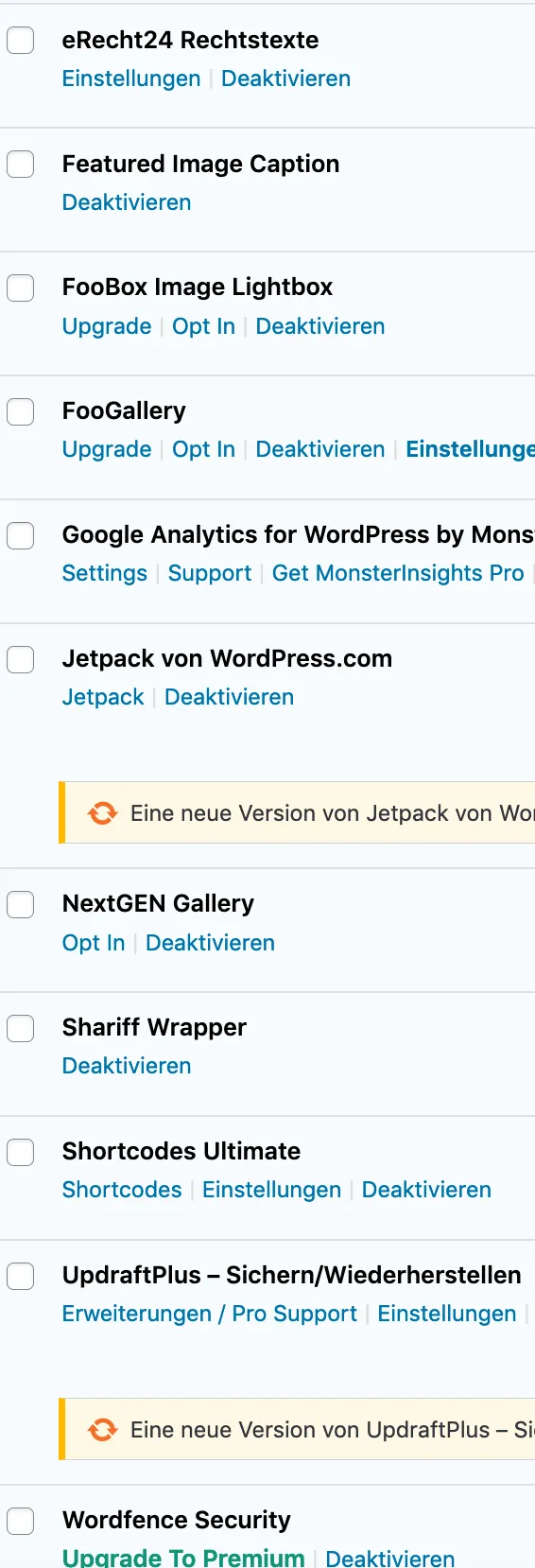Check the Wordfence Security checkbox
535x1568 pixels.
tap(21, 1521)
